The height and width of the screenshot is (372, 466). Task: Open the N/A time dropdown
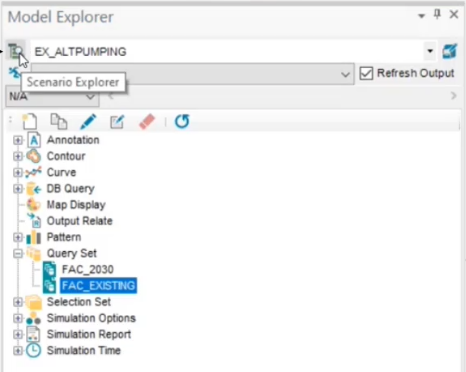52,97
